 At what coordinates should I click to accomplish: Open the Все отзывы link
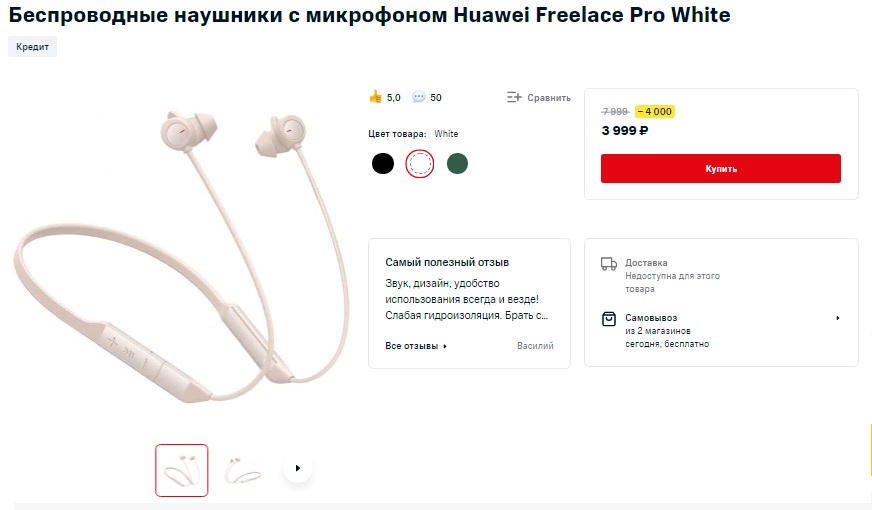(x=412, y=345)
